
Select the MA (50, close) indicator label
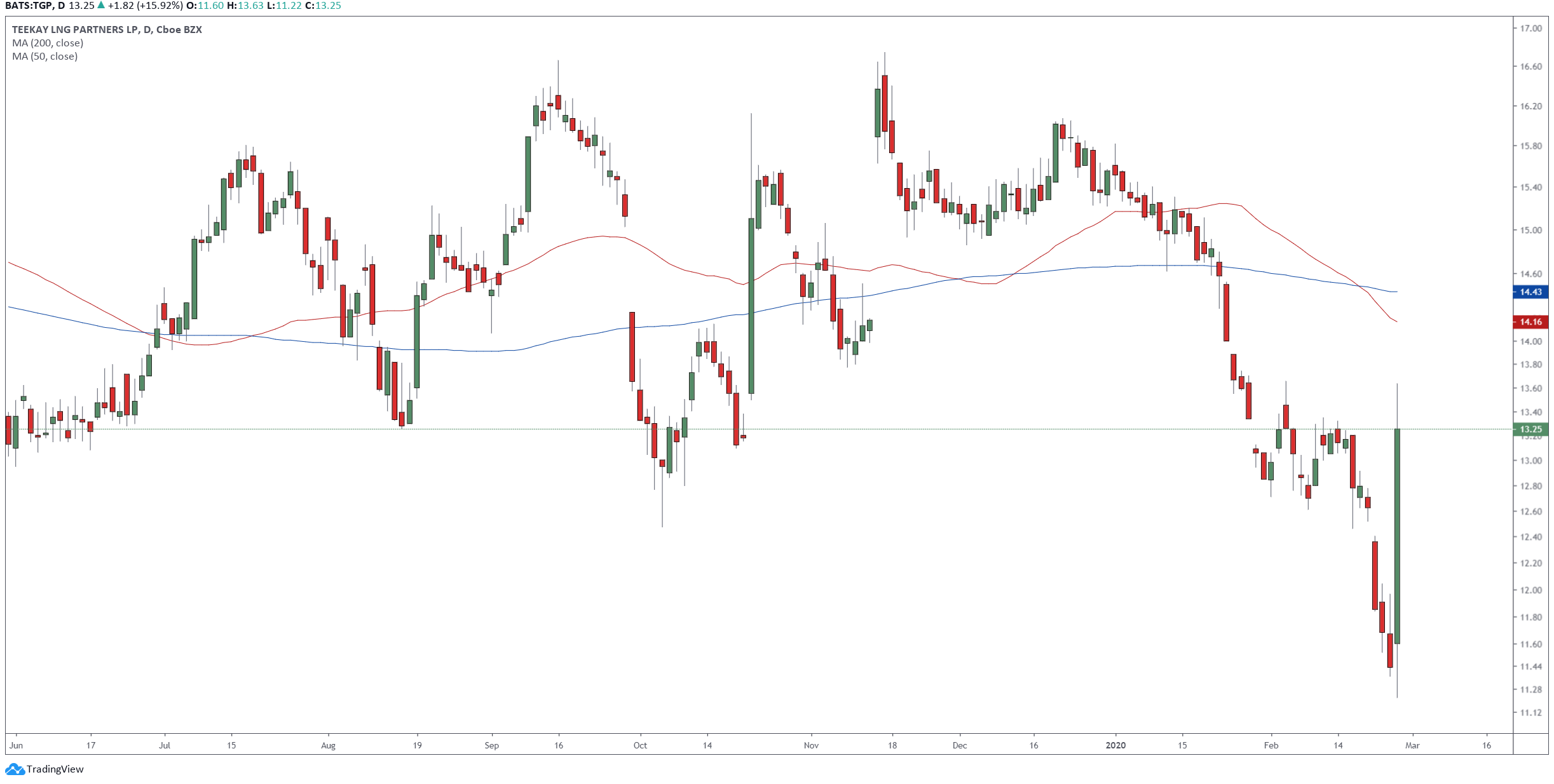point(44,56)
